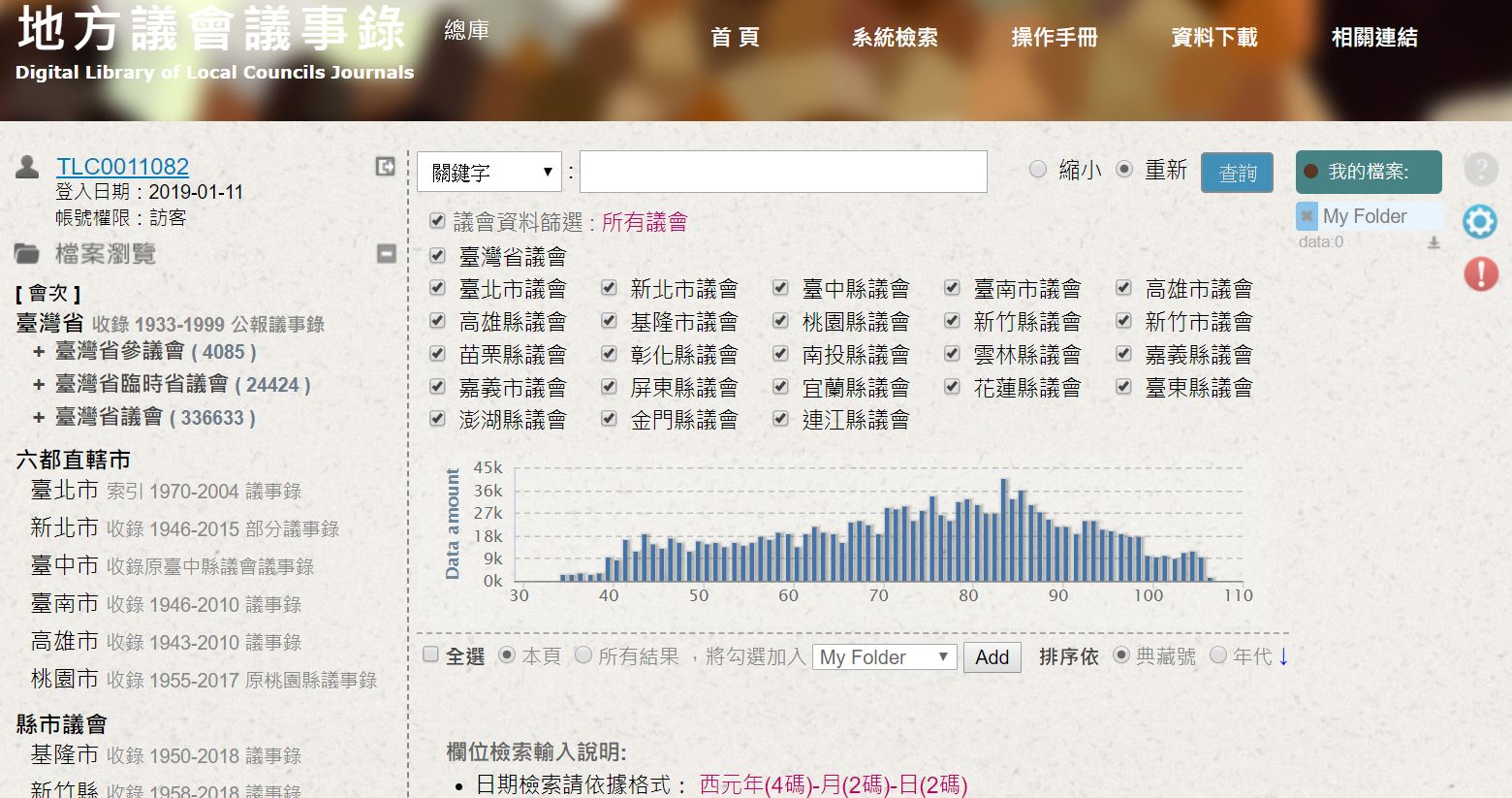The image size is (1512, 798).
Task: Expand the 臺灣省參議會 tree node
Action: coord(39,352)
